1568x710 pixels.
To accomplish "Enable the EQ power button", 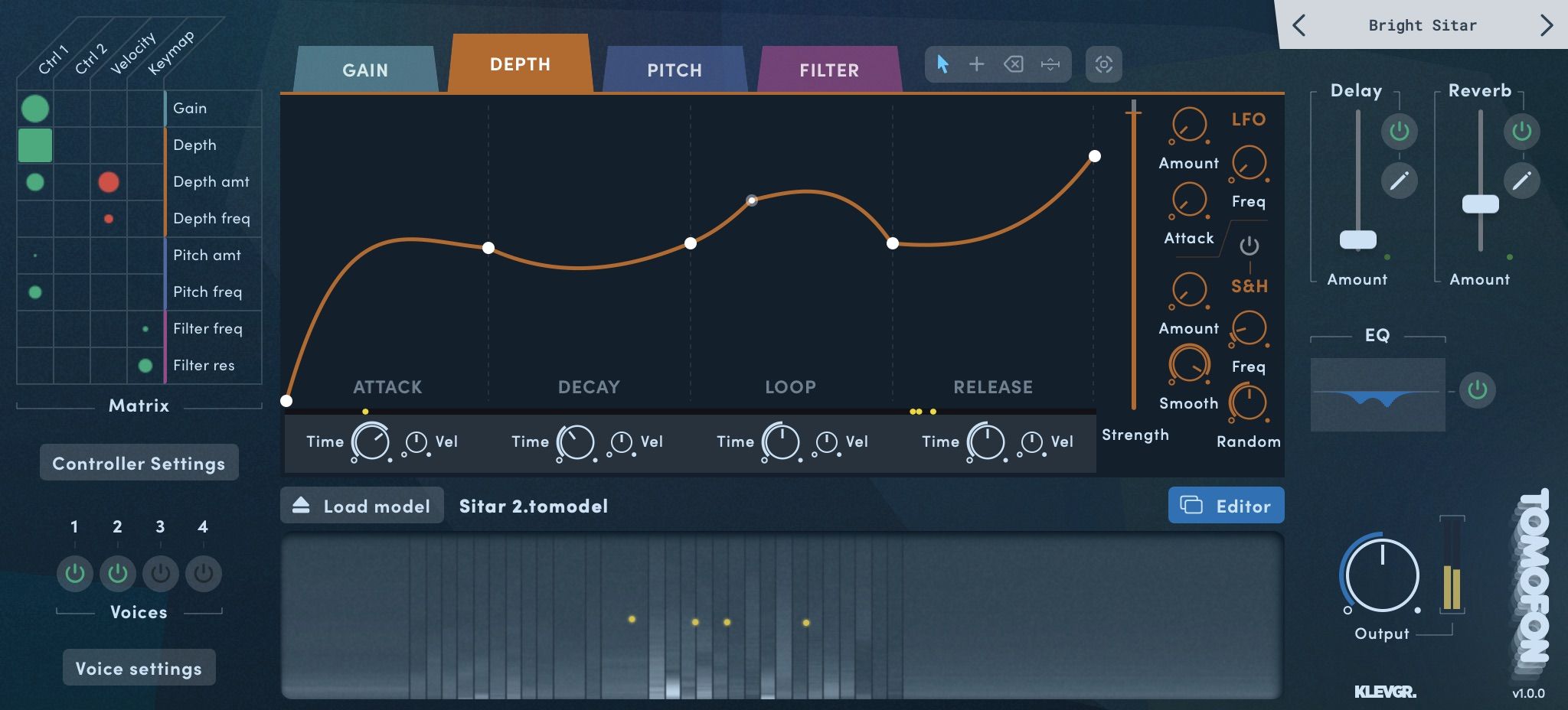I will (1478, 389).
